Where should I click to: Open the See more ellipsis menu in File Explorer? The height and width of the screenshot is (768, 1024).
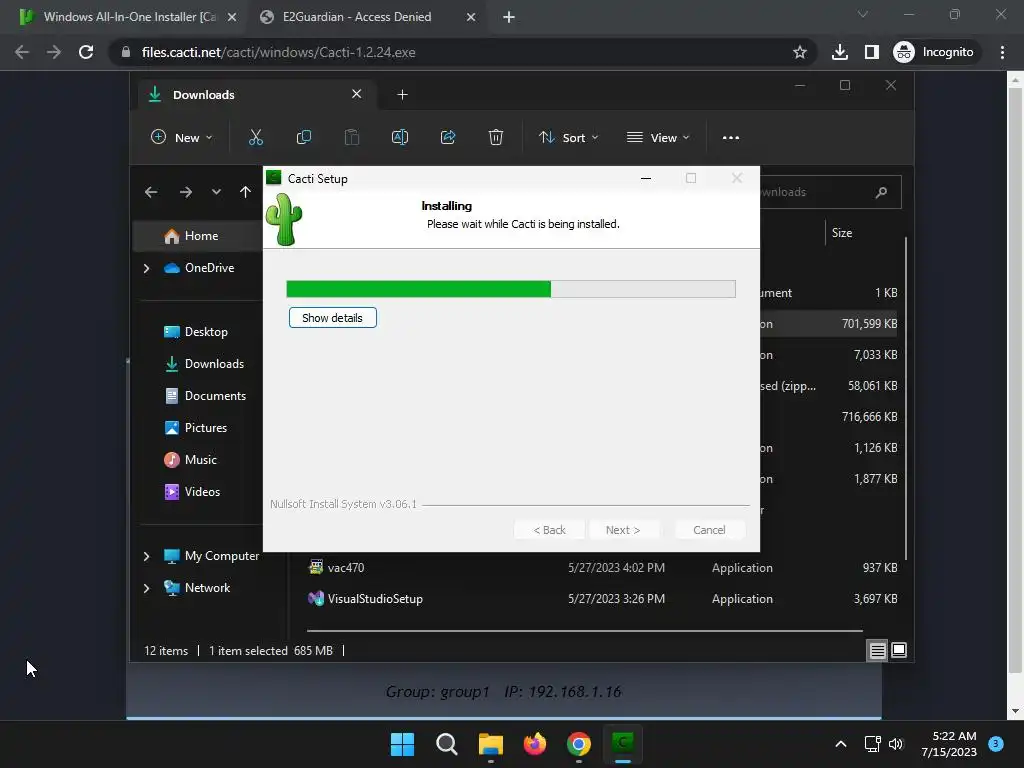(731, 138)
